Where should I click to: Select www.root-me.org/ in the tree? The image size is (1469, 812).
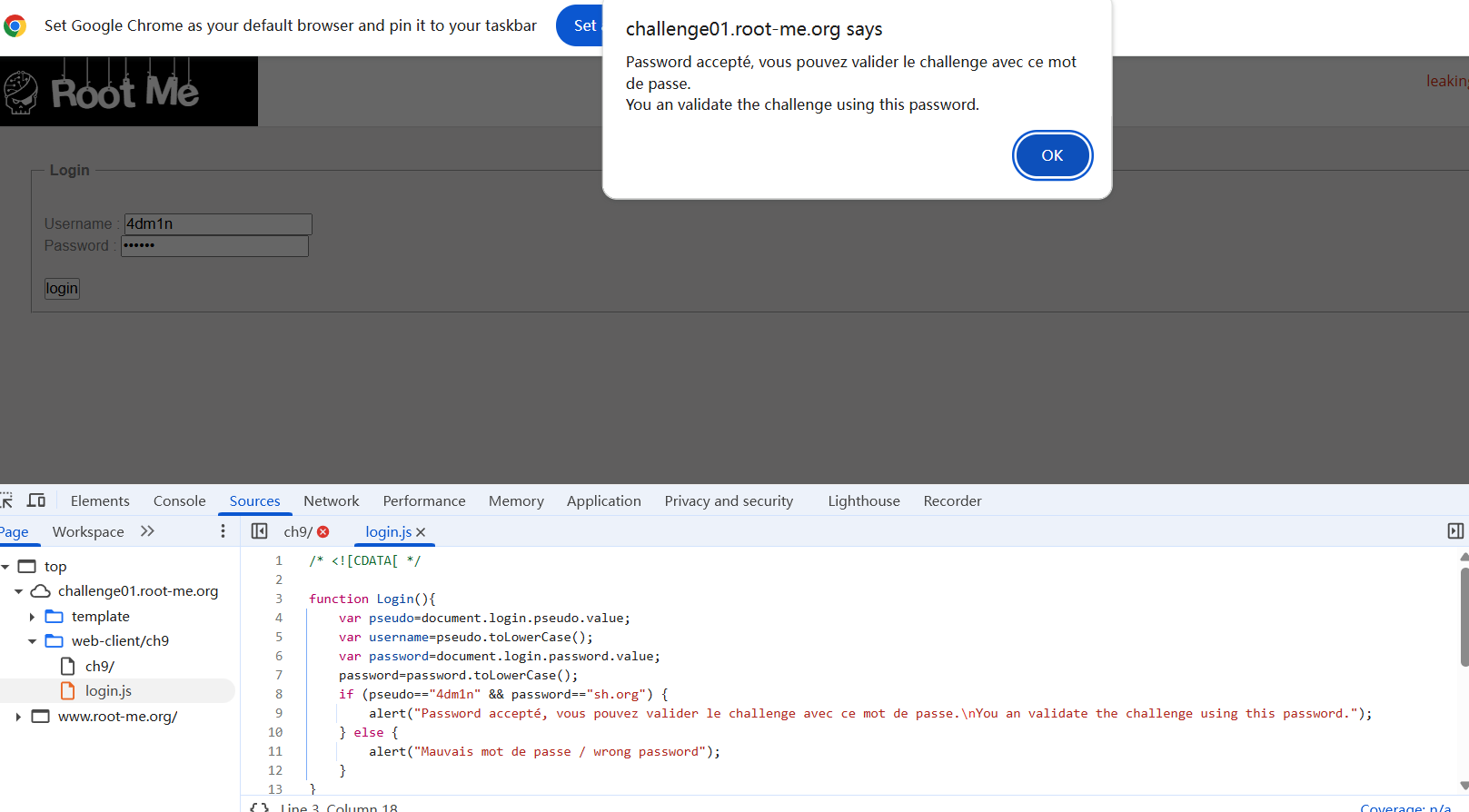click(118, 716)
